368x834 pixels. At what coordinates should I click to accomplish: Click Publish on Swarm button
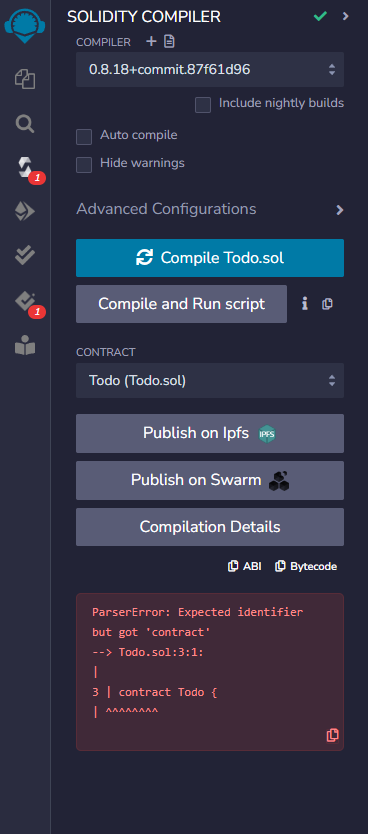point(210,480)
